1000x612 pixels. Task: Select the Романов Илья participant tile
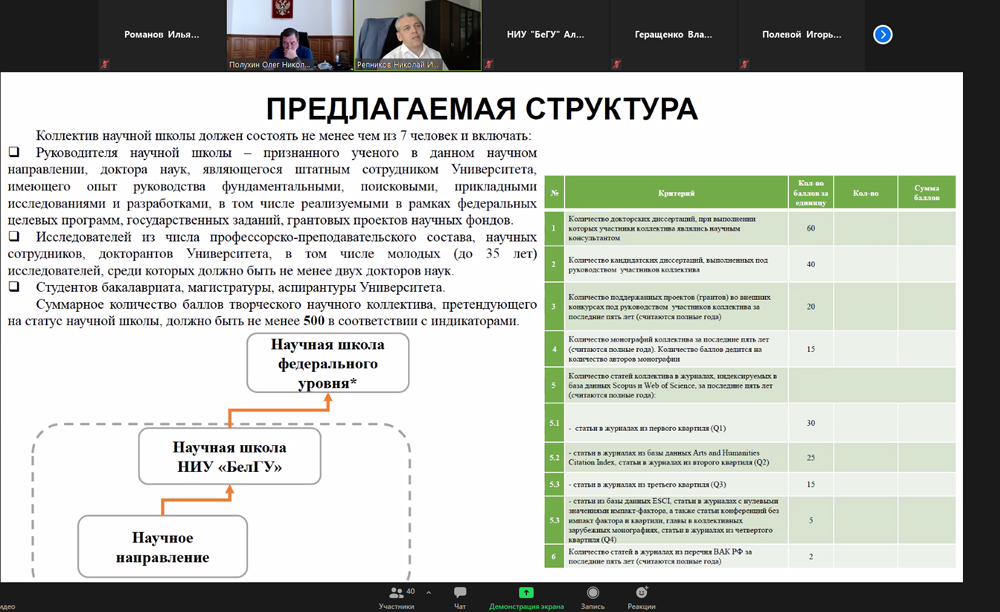click(161, 34)
